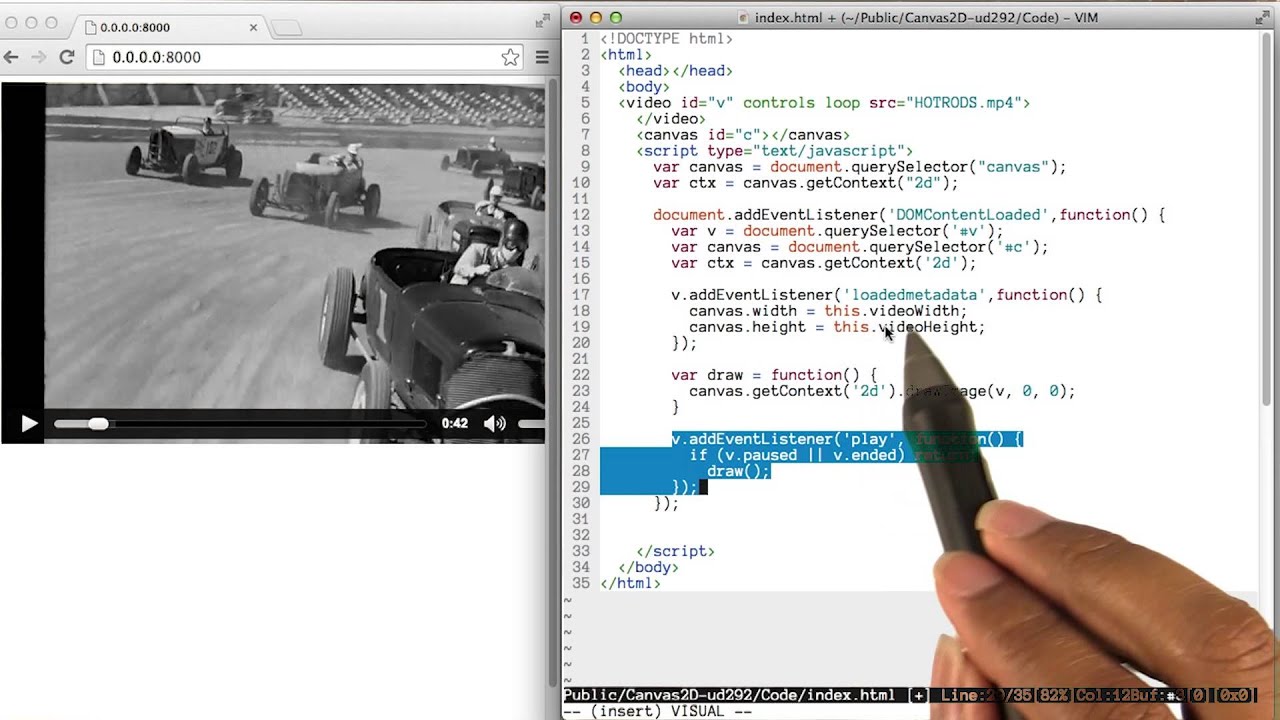1280x720 pixels.
Task: Click the page icon in the address bar
Action: click(98, 57)
